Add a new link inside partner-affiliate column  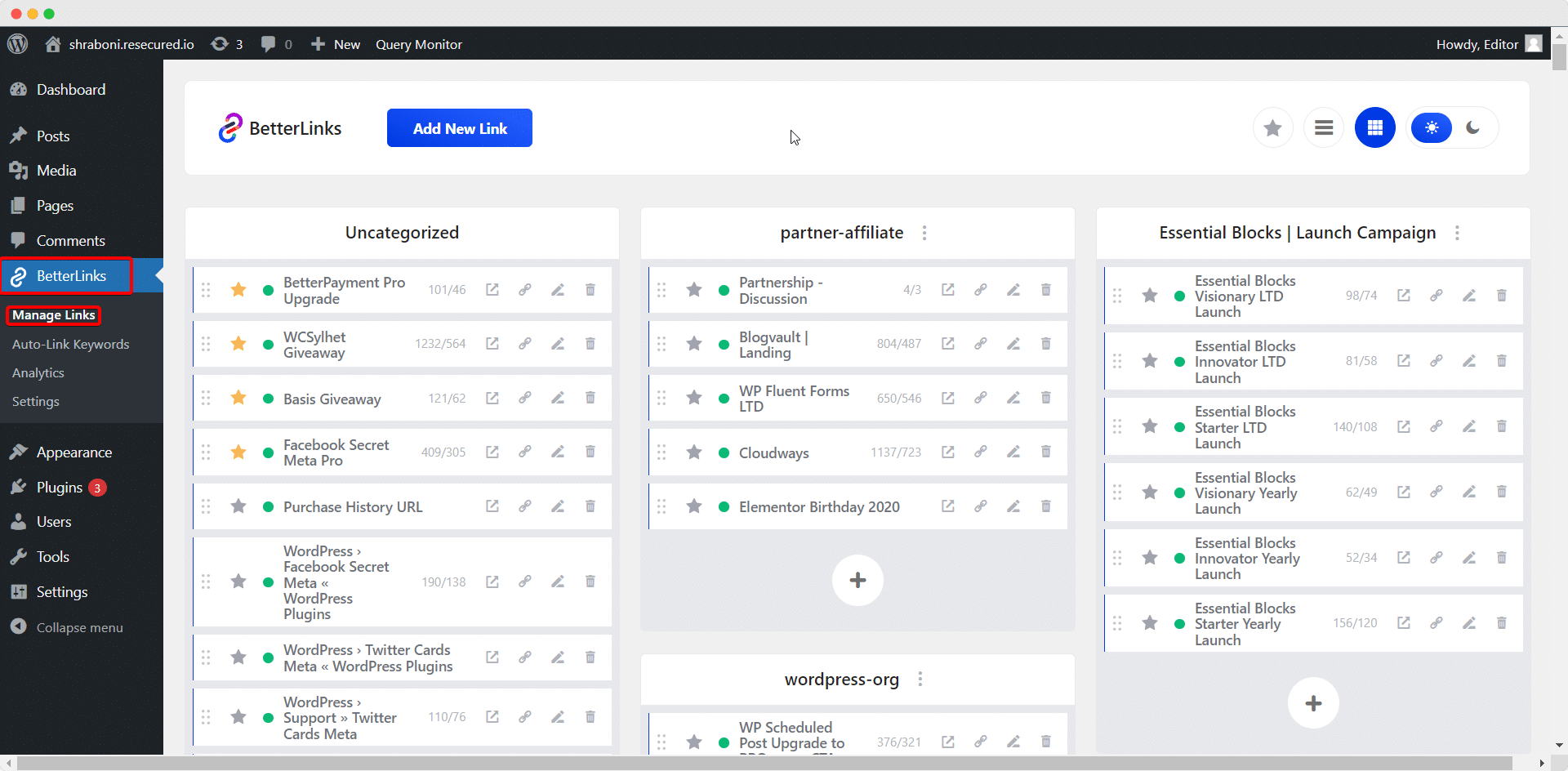tap(857, 580)
